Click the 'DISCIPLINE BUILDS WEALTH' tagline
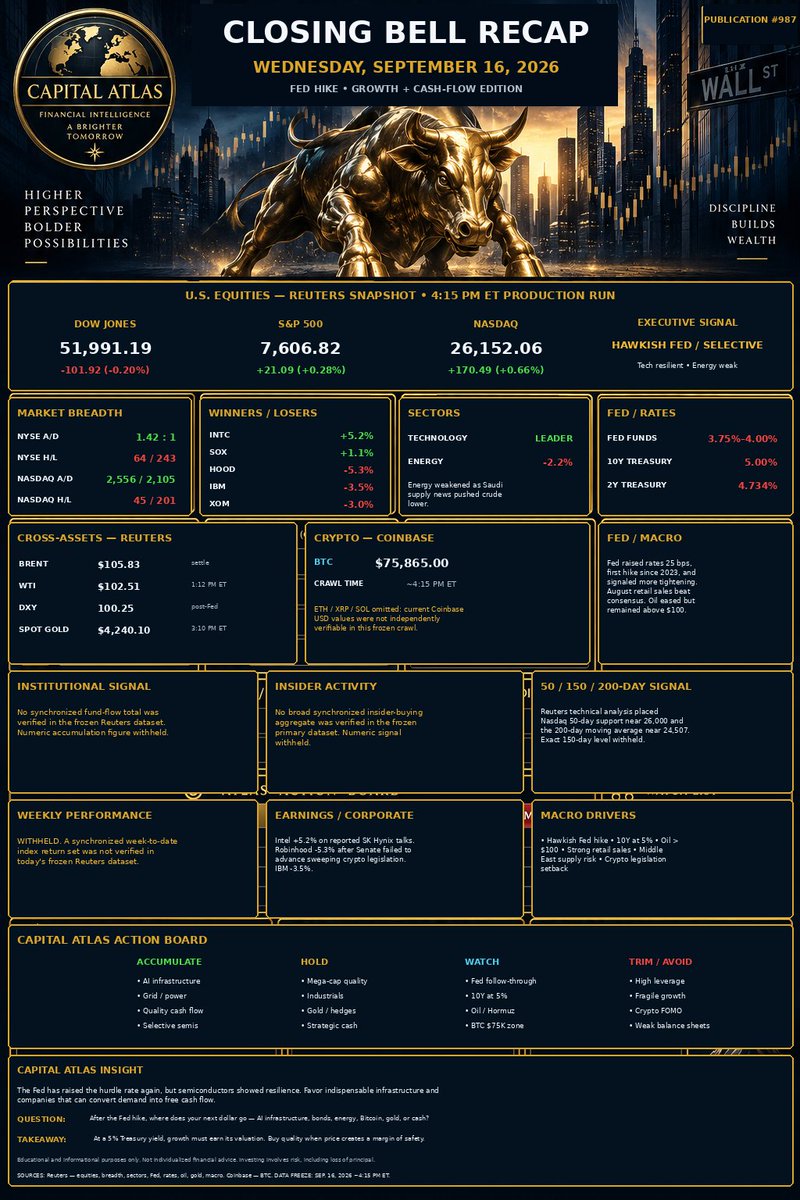The image size is (800, 1200). [x=742, y=224]
